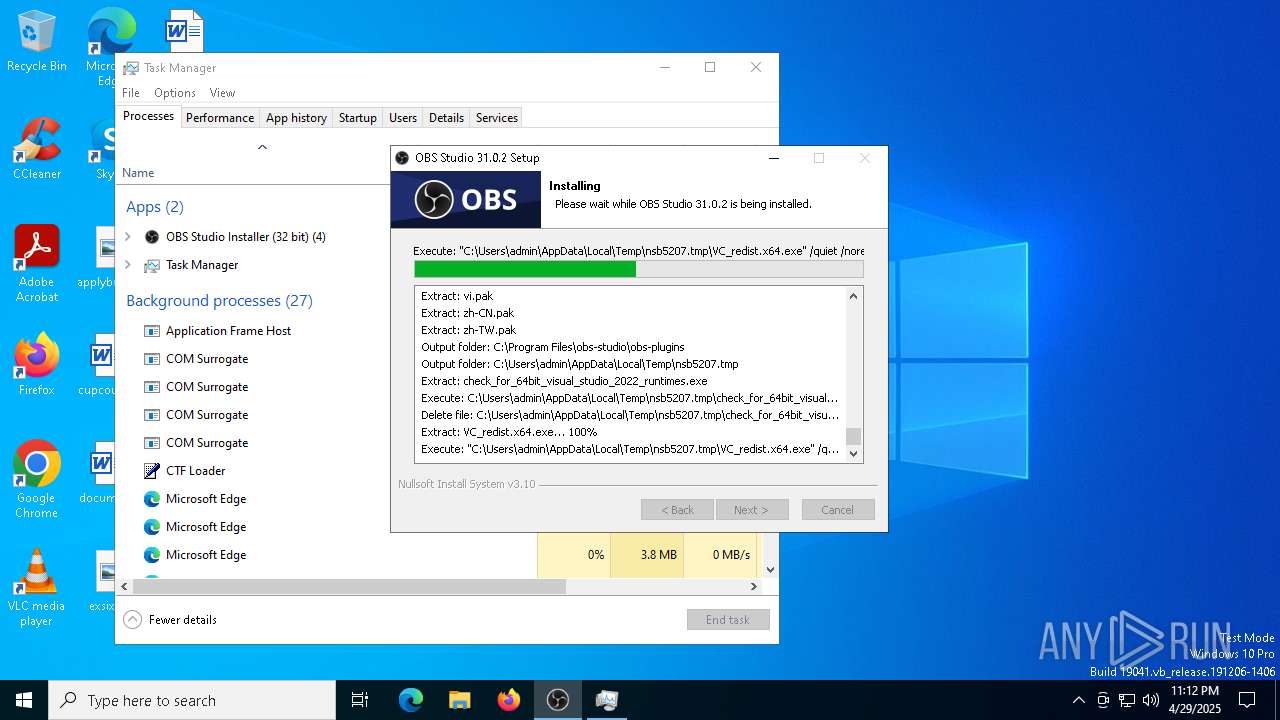The image size is (1280, 720).
Task: Open volume control in system tray
Action: (1151, 700)
